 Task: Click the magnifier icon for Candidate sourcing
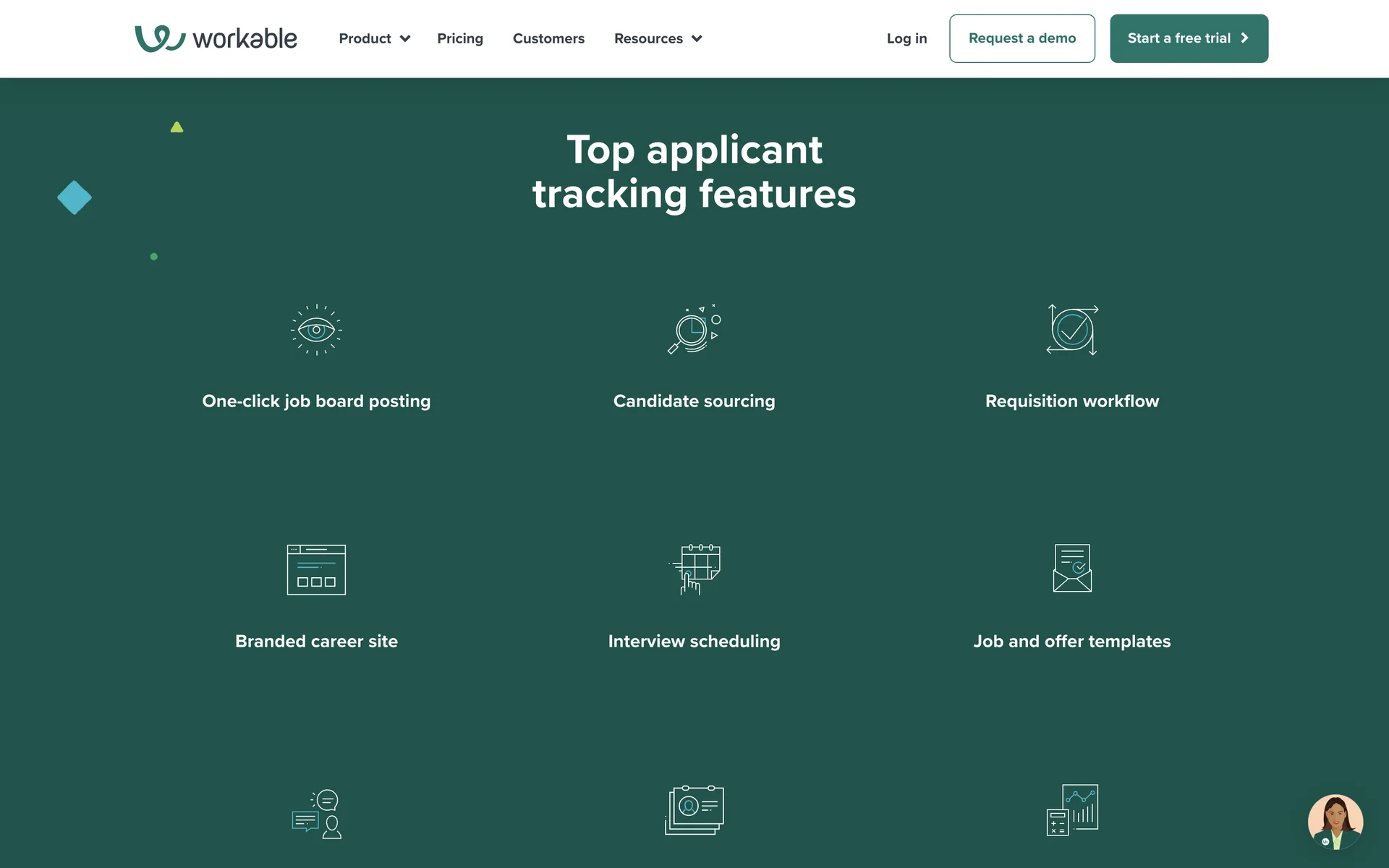tap(694, 330)
